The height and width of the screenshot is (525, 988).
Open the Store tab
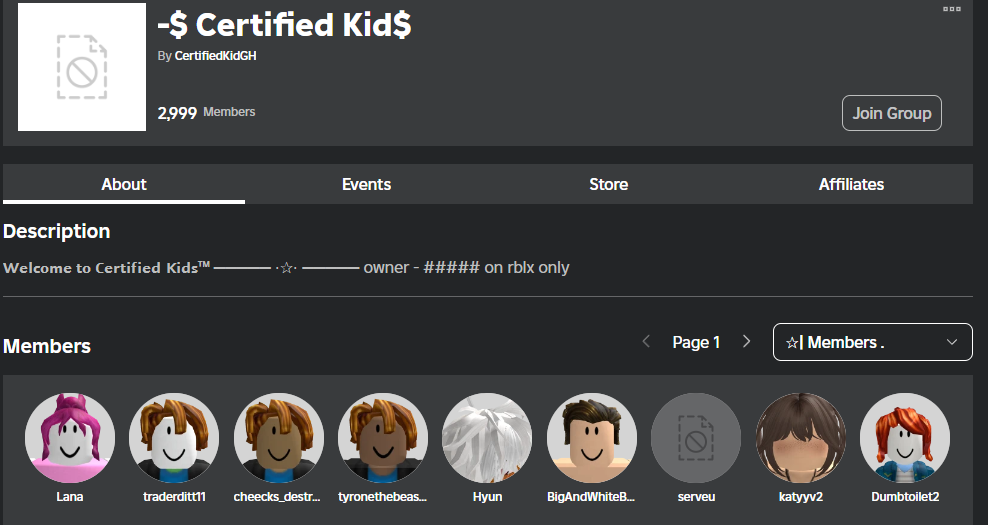pos(608,184)
